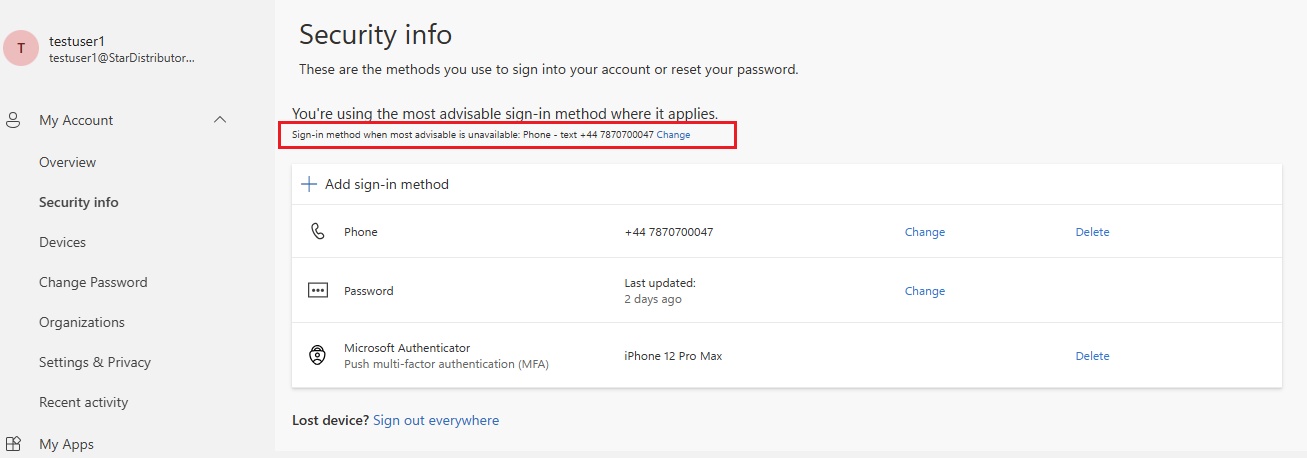This screenshot has width=1307, height=458.
Task: Click the plus icon for adding sign-in method
Action: tap(309, 184)
